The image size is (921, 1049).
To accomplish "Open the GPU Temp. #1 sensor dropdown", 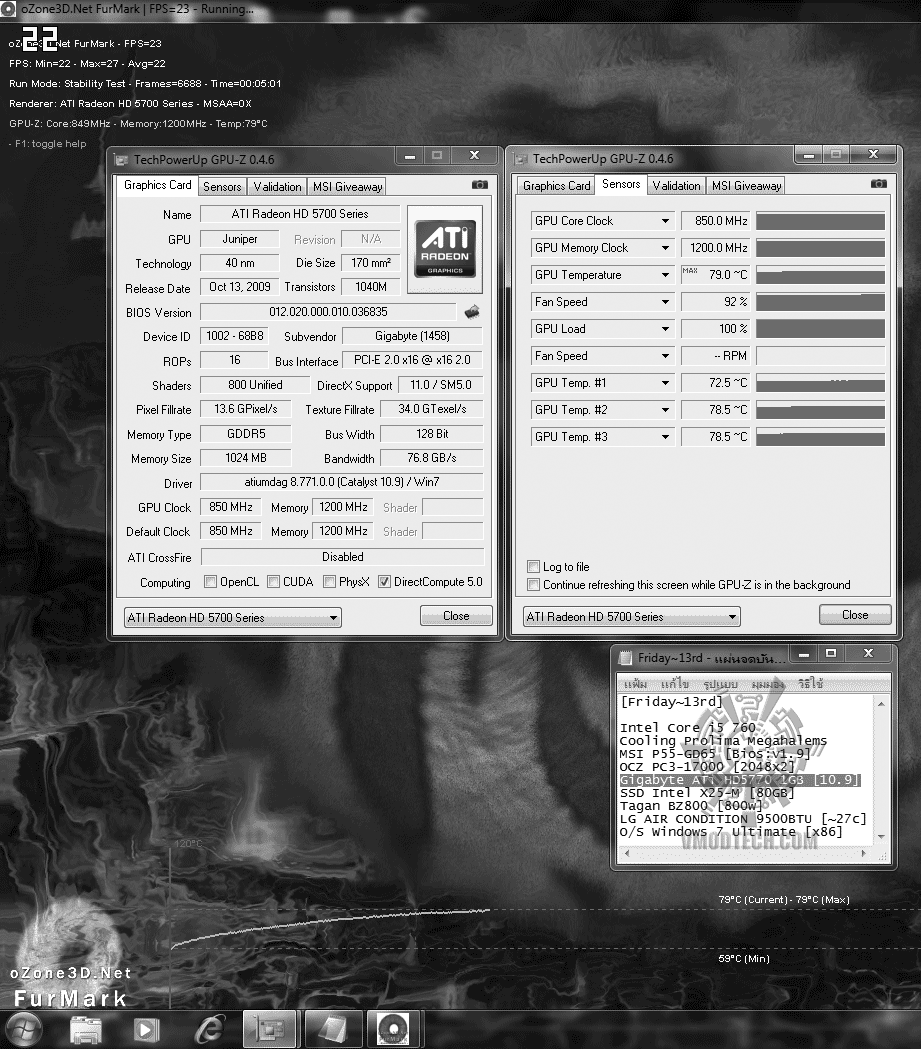I will [x=666, y=383].
